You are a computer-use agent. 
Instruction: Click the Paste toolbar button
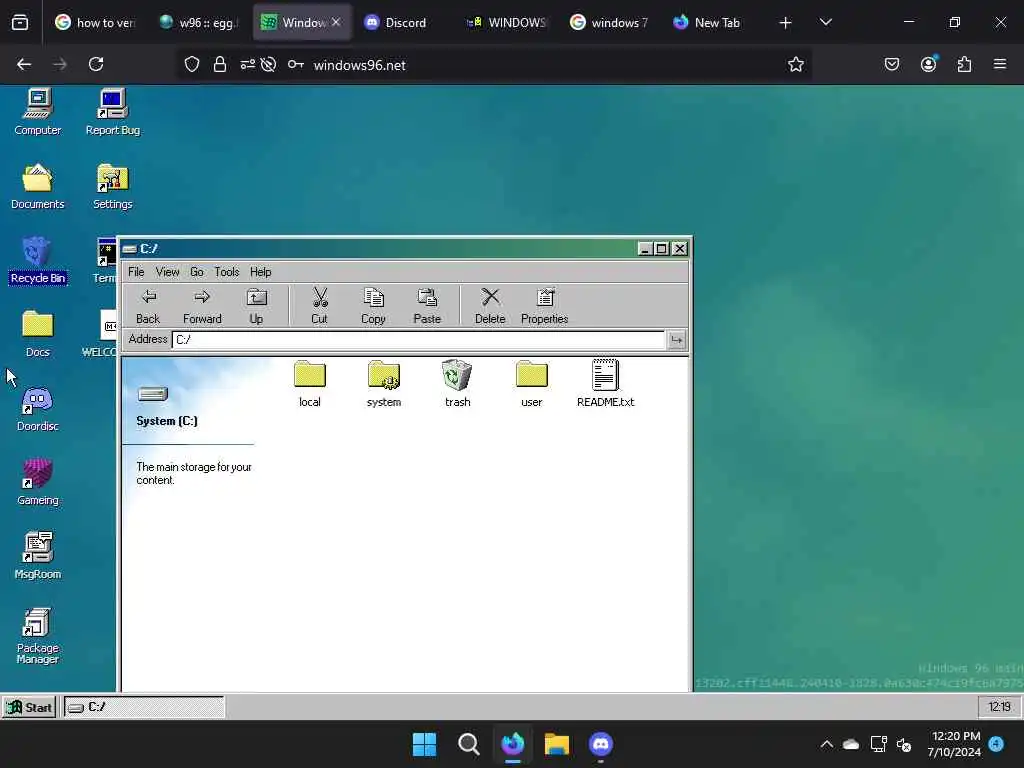click(x=427, y=306)
